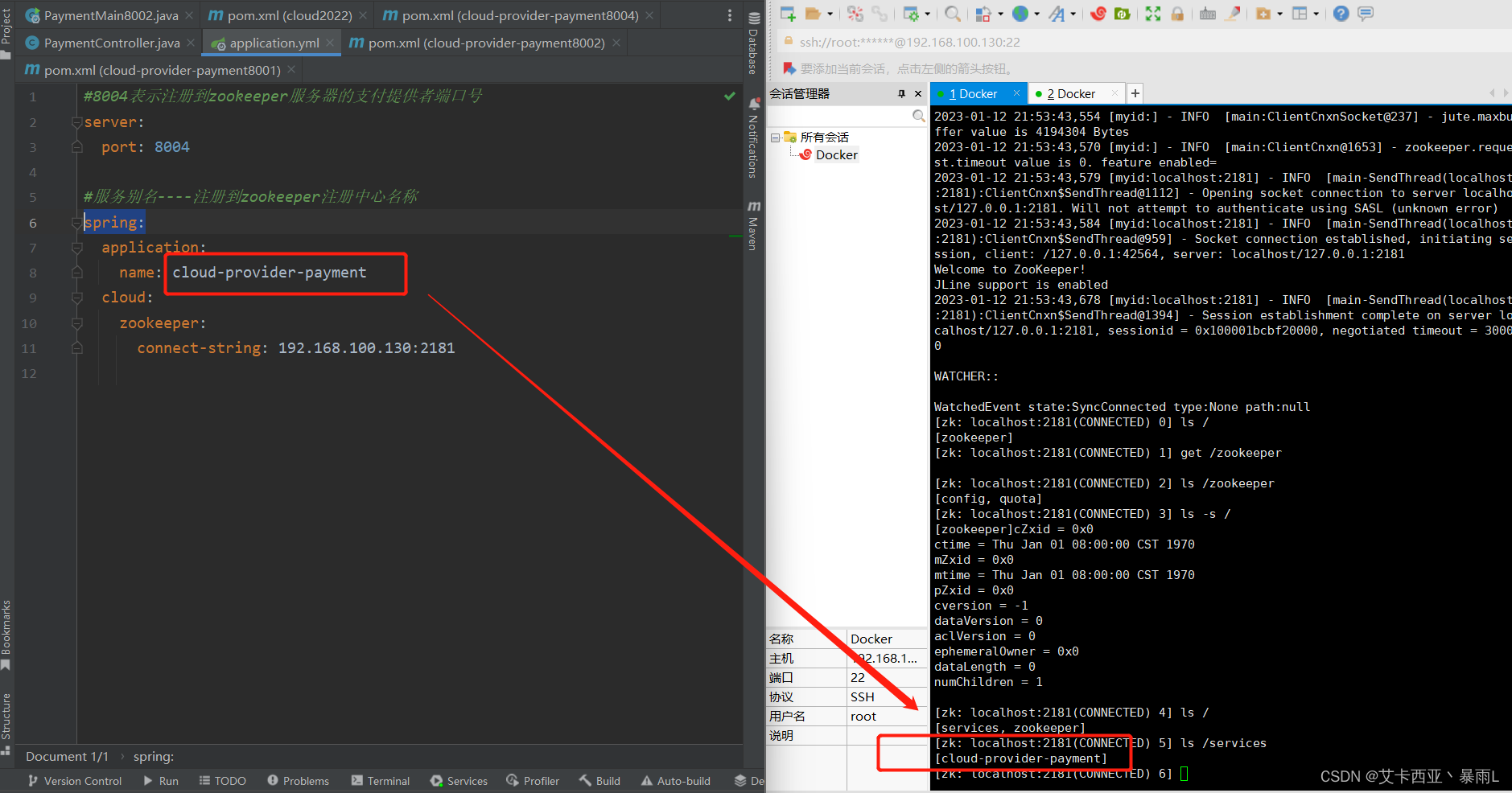Open the Services tool window

pos(459,781)
